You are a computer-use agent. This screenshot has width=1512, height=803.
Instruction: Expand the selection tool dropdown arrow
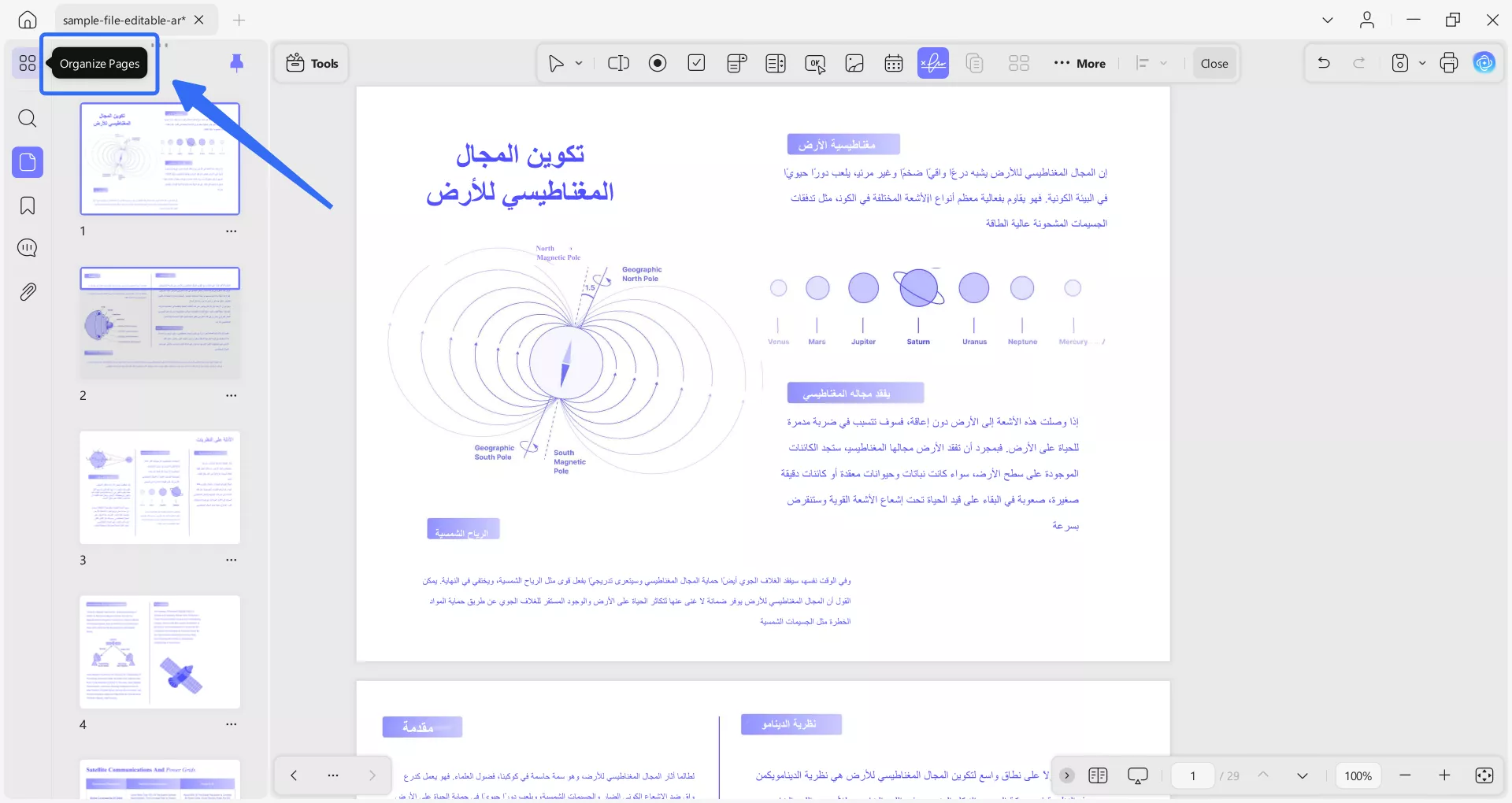pos(579,63)
